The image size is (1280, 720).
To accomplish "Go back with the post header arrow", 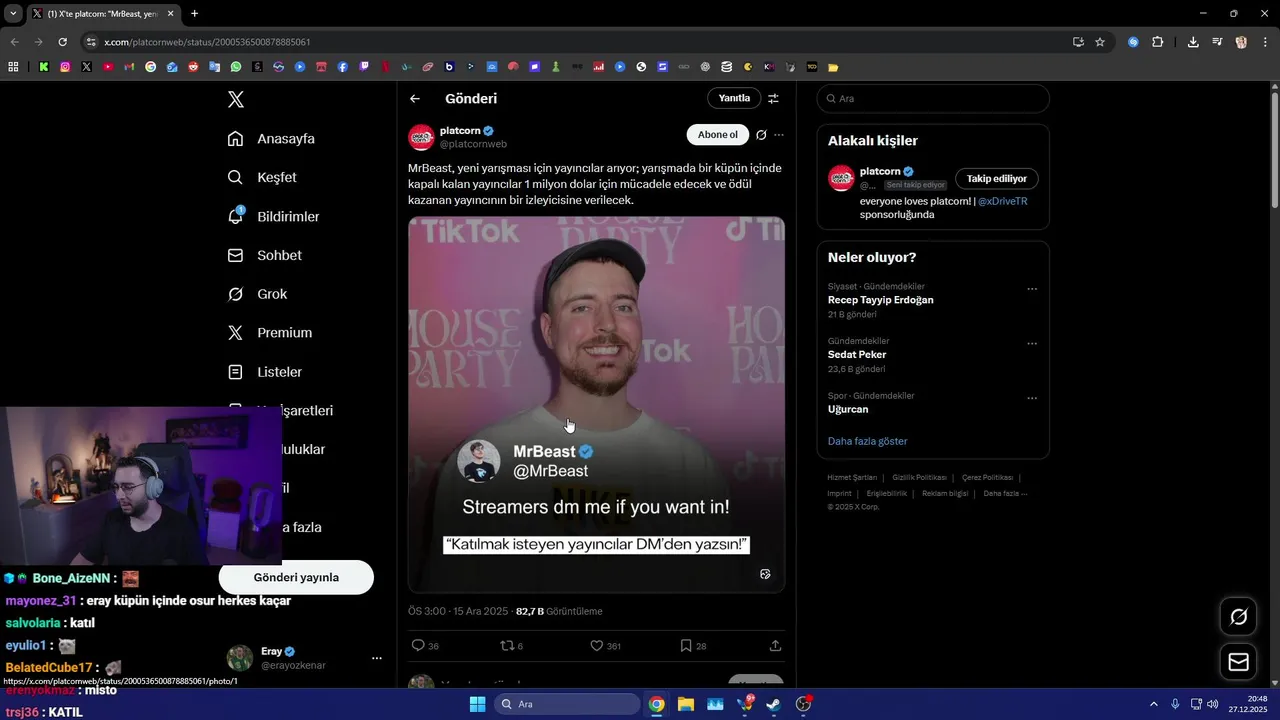I will 415,98.
